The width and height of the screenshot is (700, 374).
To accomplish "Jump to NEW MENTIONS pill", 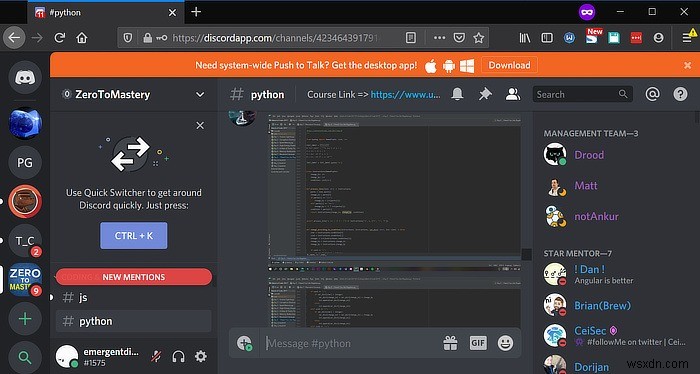I will coord(134,277).
